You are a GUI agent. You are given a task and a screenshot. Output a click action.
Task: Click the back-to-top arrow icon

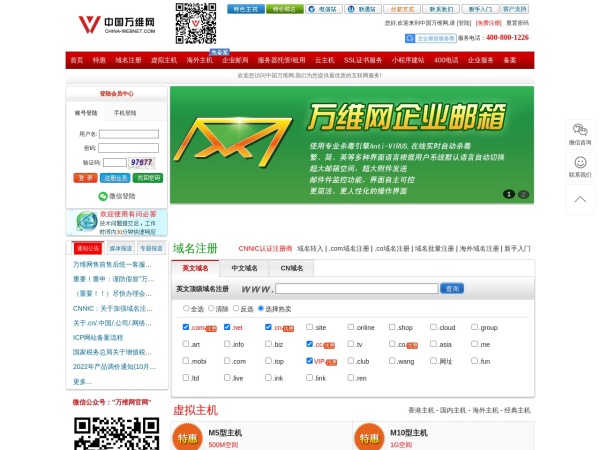pyautogui.click(x=580, y=199)
